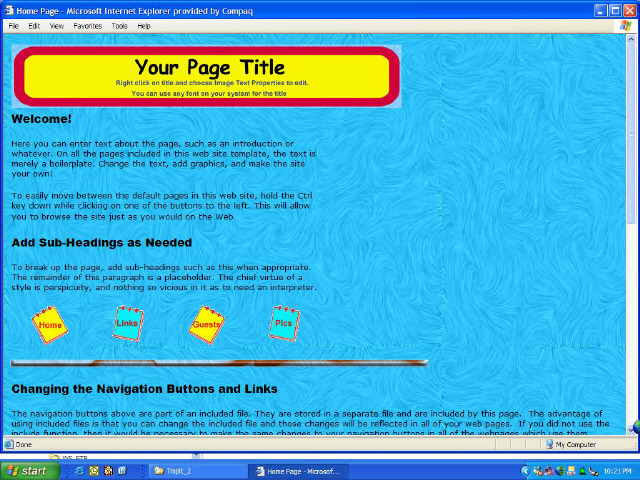Open the Tools menu
Viewport: 640px width, 480px height.
119,26
